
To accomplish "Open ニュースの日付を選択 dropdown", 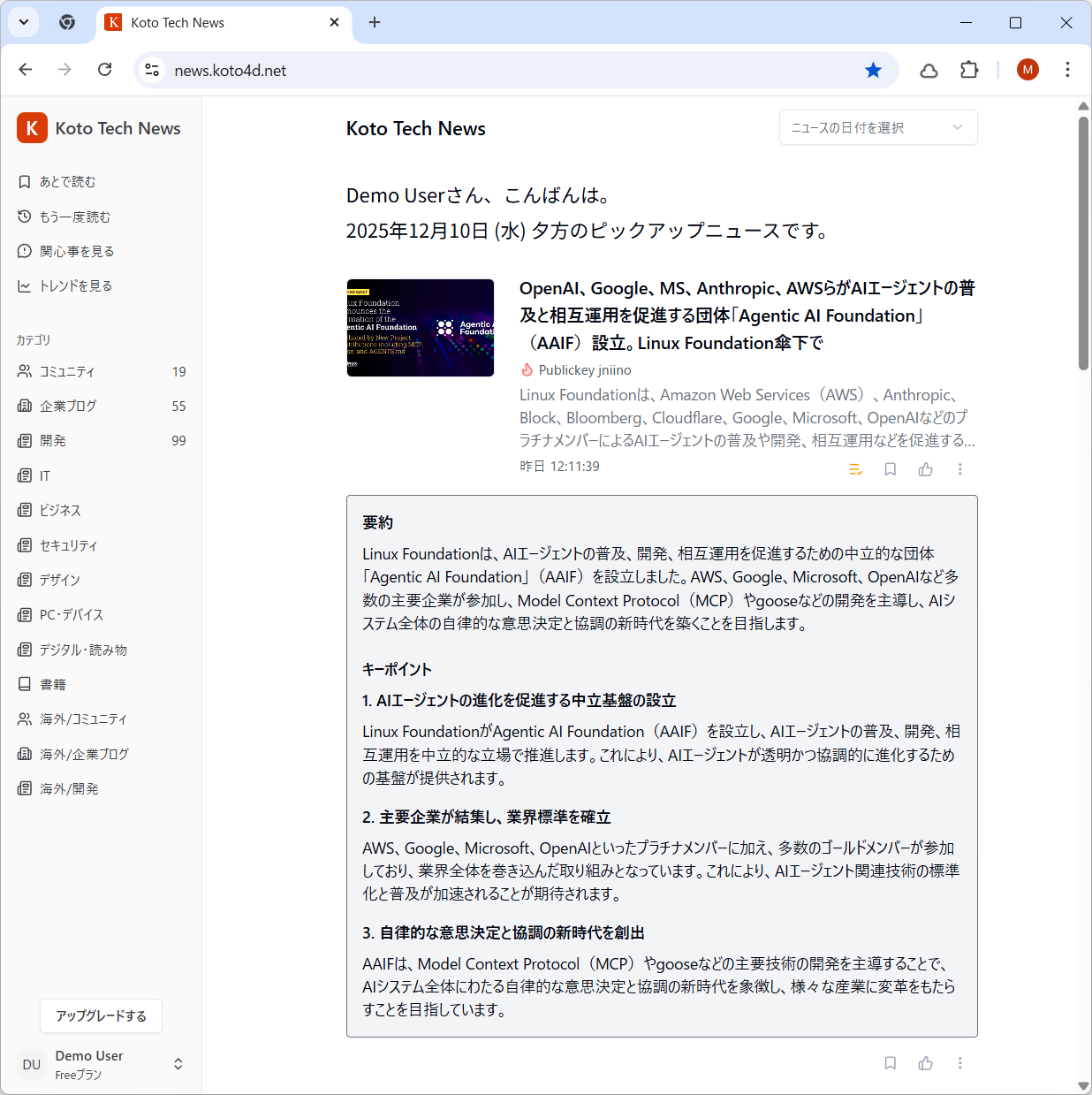I will (878, 128).
